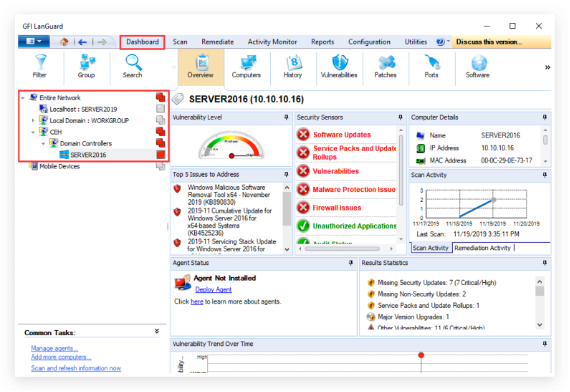Click Scan and refresh information now link
570x392 pixels.
76,368
